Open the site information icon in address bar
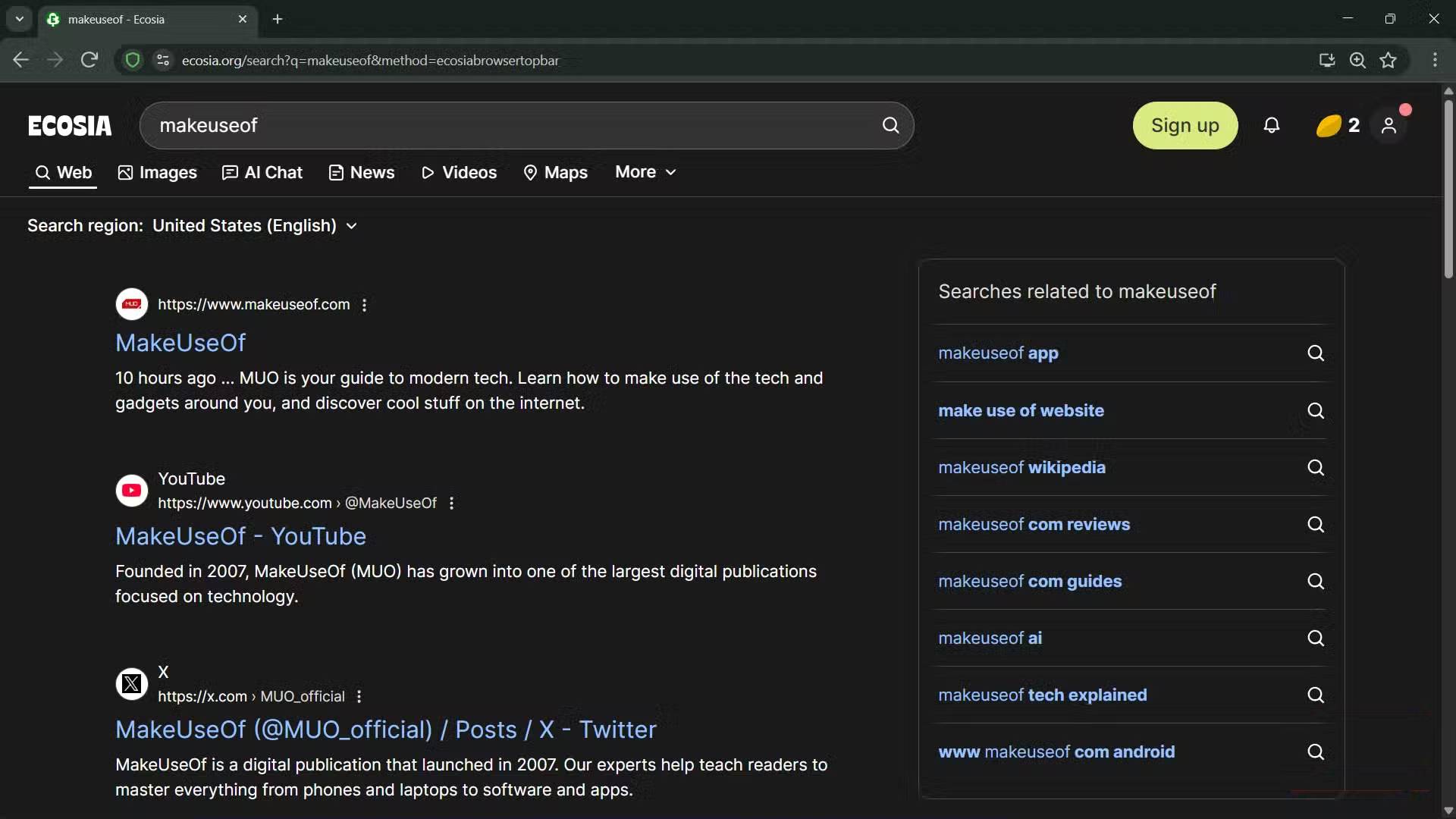This screenshot has height=819, width=1456. pyautogui.click(x=162, y=60)
